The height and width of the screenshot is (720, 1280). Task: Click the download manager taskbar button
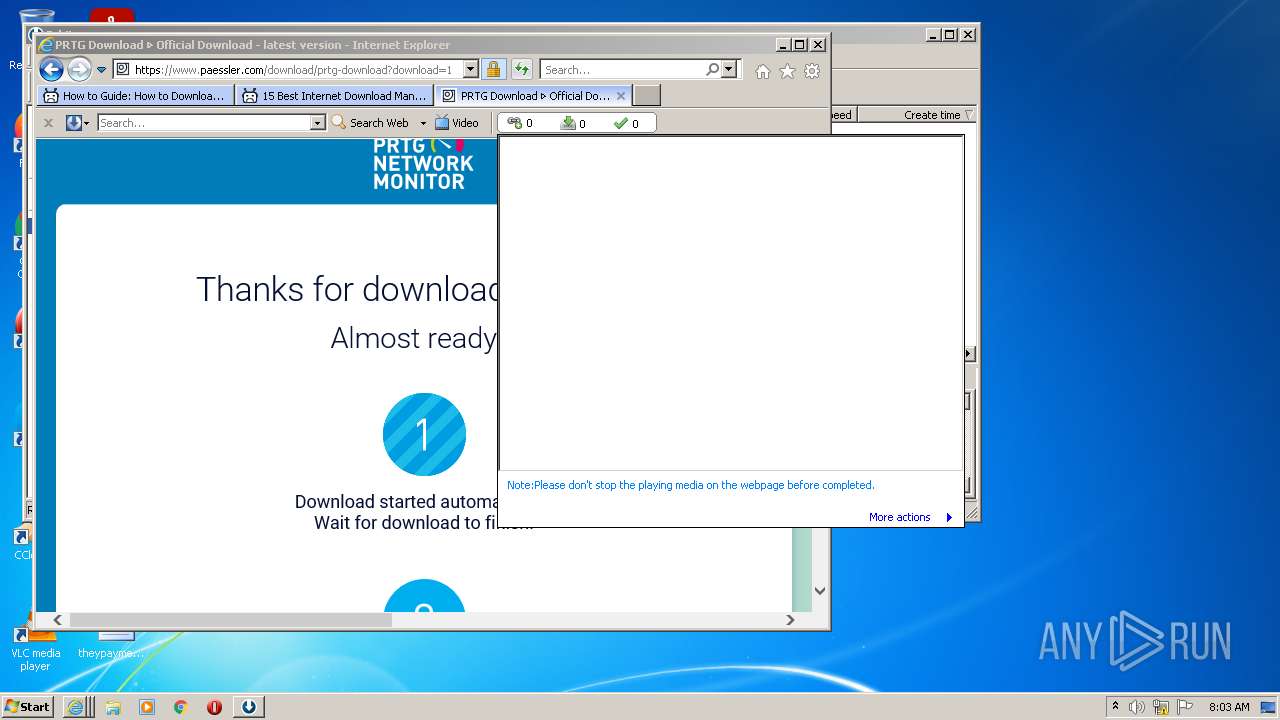[x=249, y=707]
